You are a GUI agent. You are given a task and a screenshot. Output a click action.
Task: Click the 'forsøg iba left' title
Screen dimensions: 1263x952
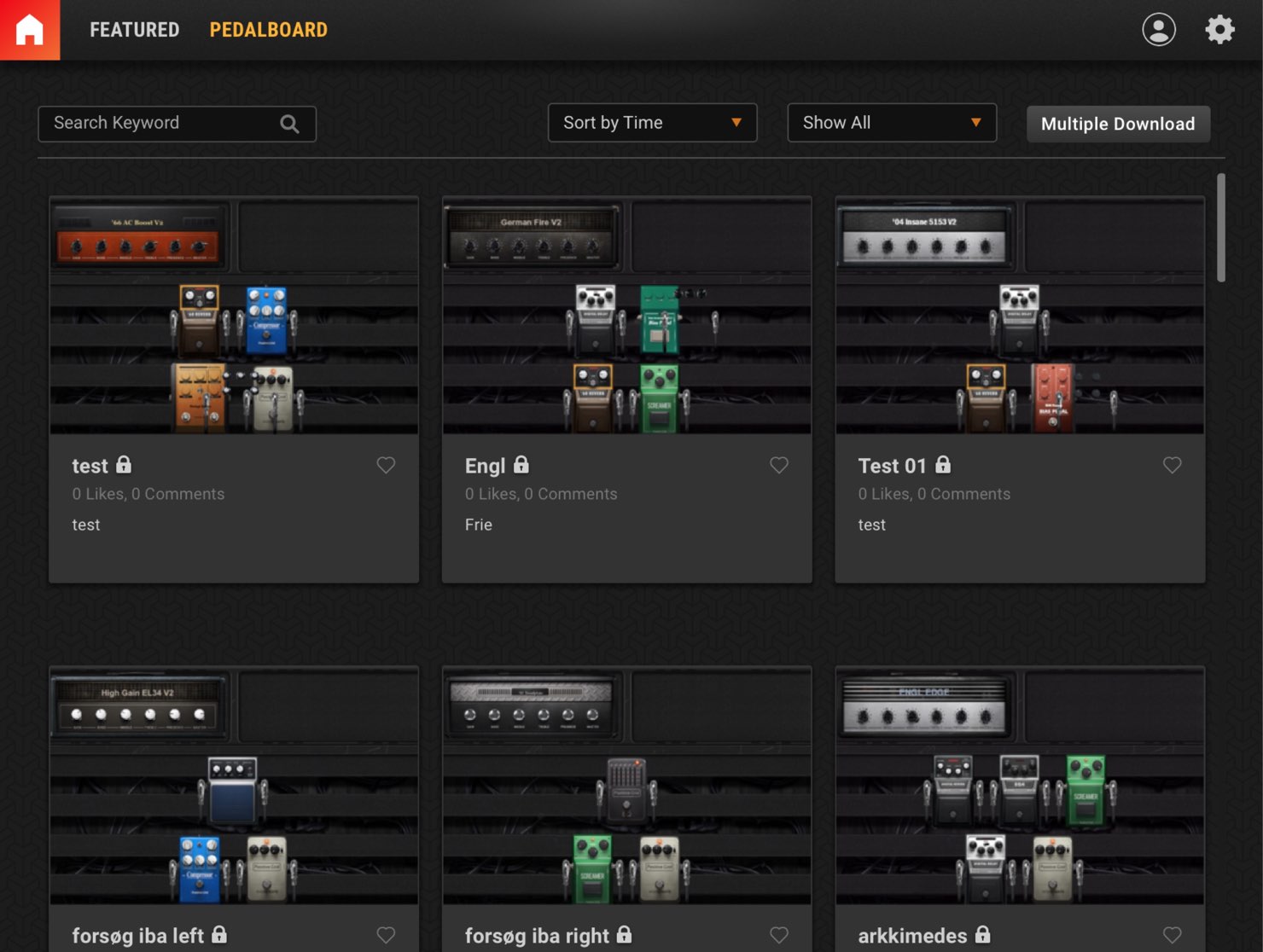(x=138, y=936)
